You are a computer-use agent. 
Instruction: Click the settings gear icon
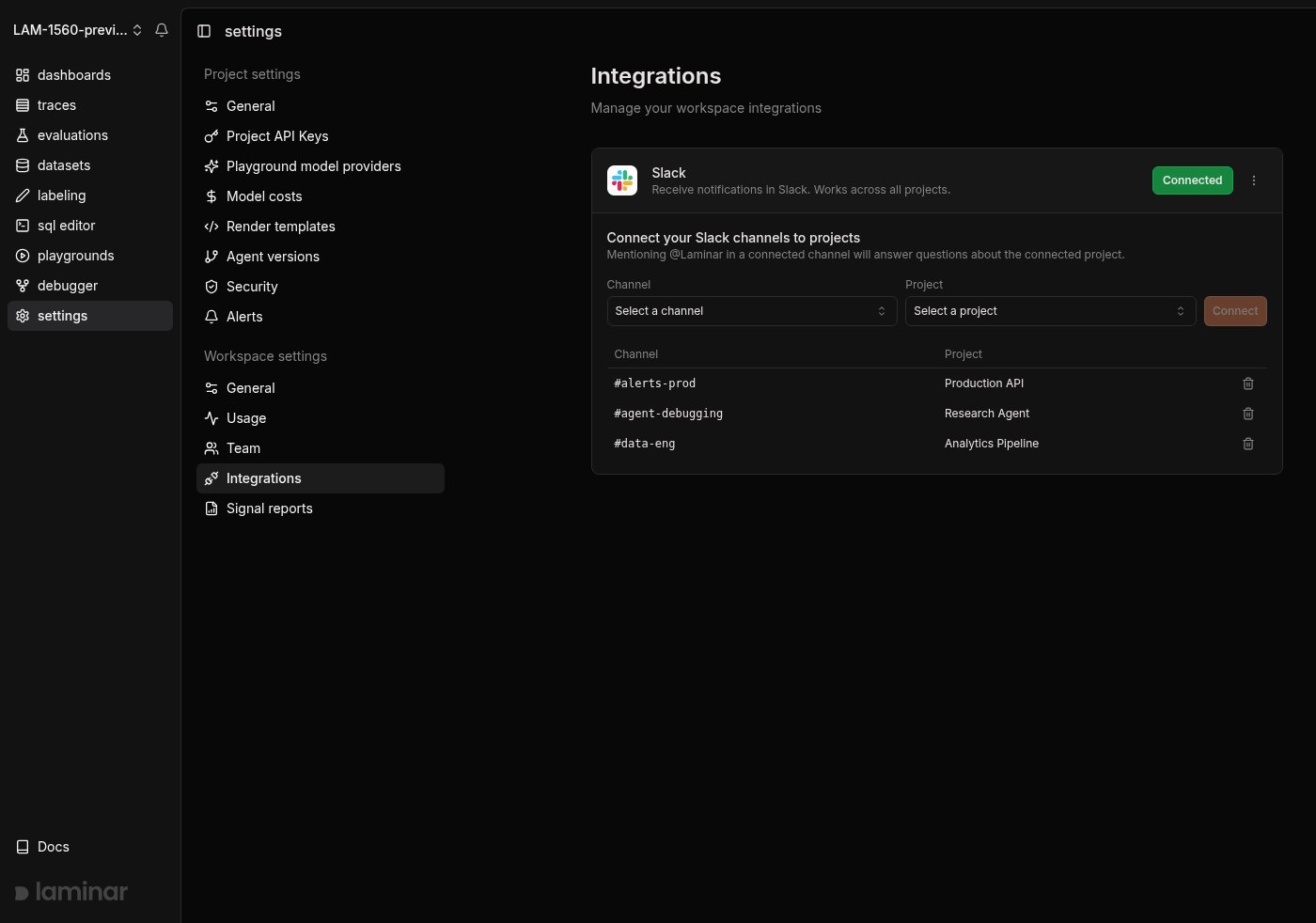[x=23, y=316]
